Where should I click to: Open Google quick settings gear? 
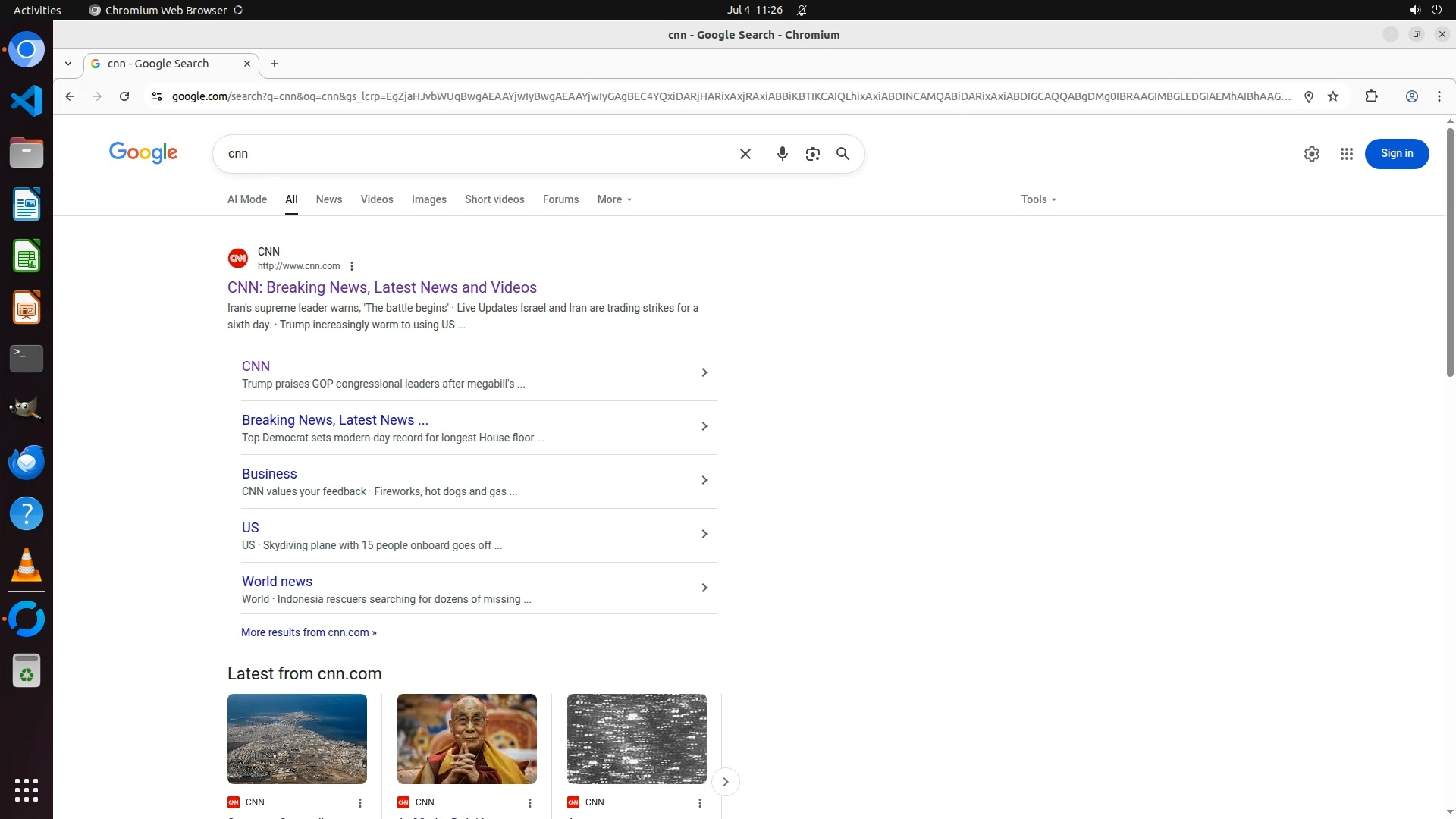1311,154
